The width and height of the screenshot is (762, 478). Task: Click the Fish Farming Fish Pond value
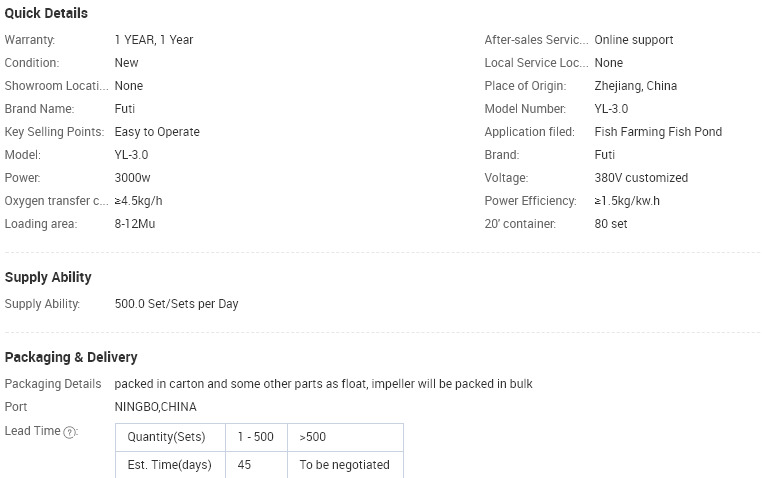[658, 132]
